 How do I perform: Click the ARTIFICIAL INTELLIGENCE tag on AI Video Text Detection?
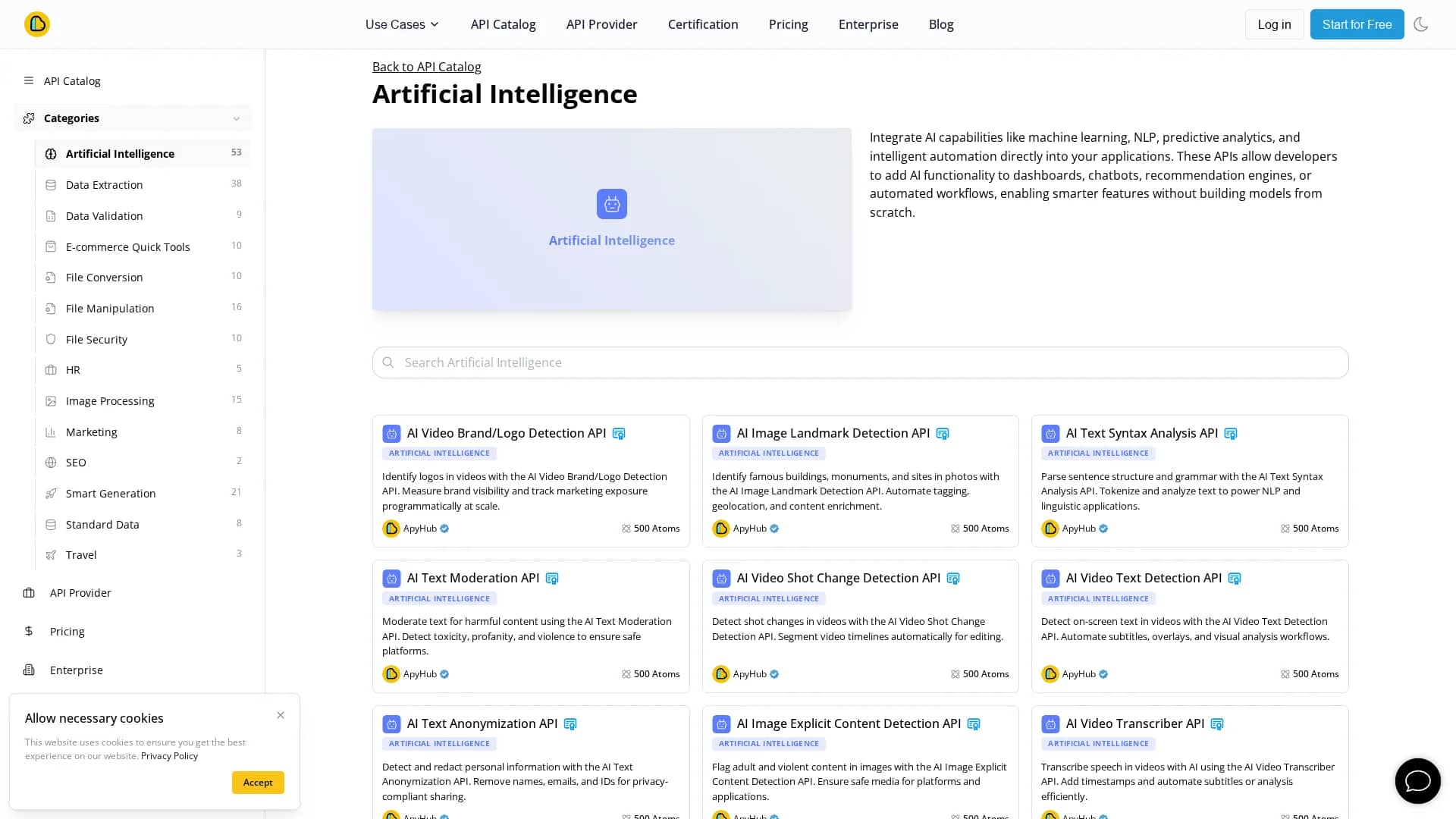[x=1098, y=598]
